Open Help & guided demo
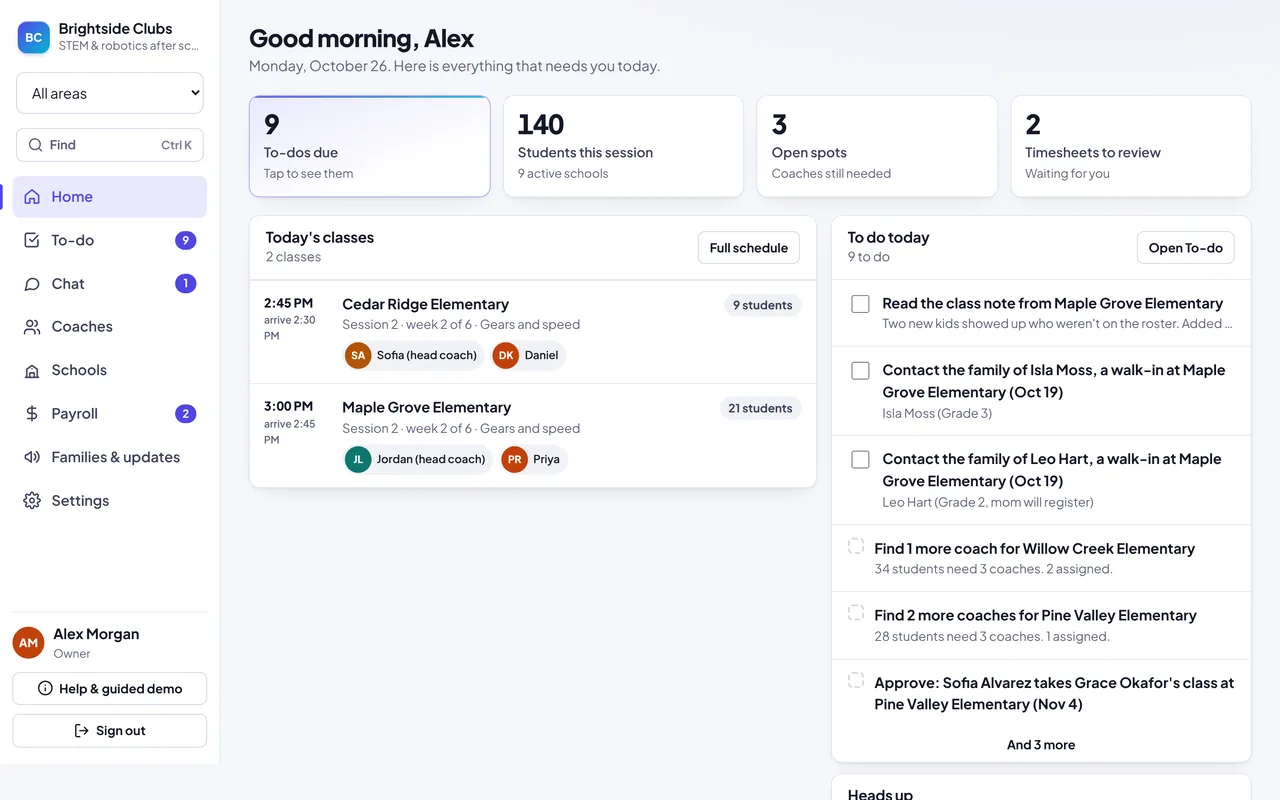Viewport: 1280px width, 800px height. tap(110, 689)
